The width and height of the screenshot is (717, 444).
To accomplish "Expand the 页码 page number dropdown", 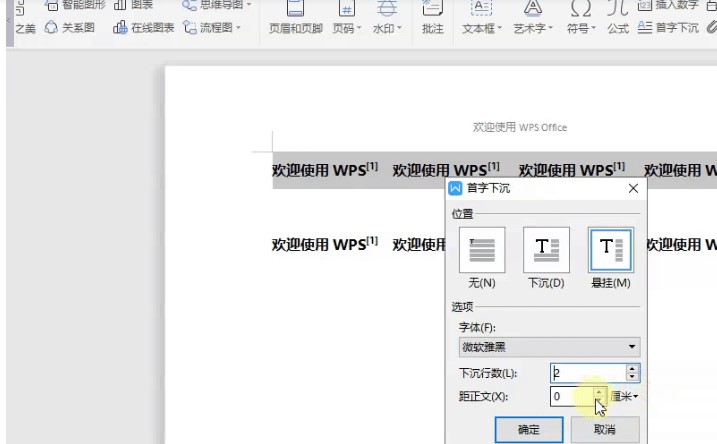I will pos(347,28).
